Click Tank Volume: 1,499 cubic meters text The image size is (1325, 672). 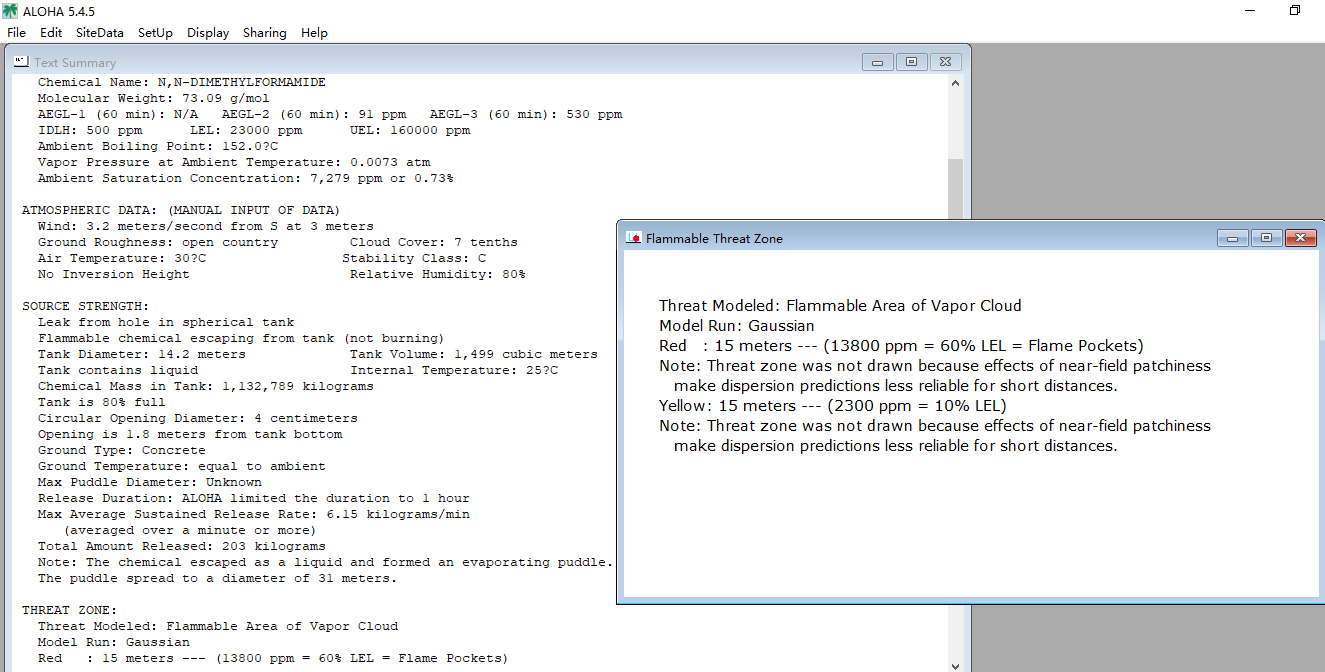pyautogui.click(x=474, y=354)
